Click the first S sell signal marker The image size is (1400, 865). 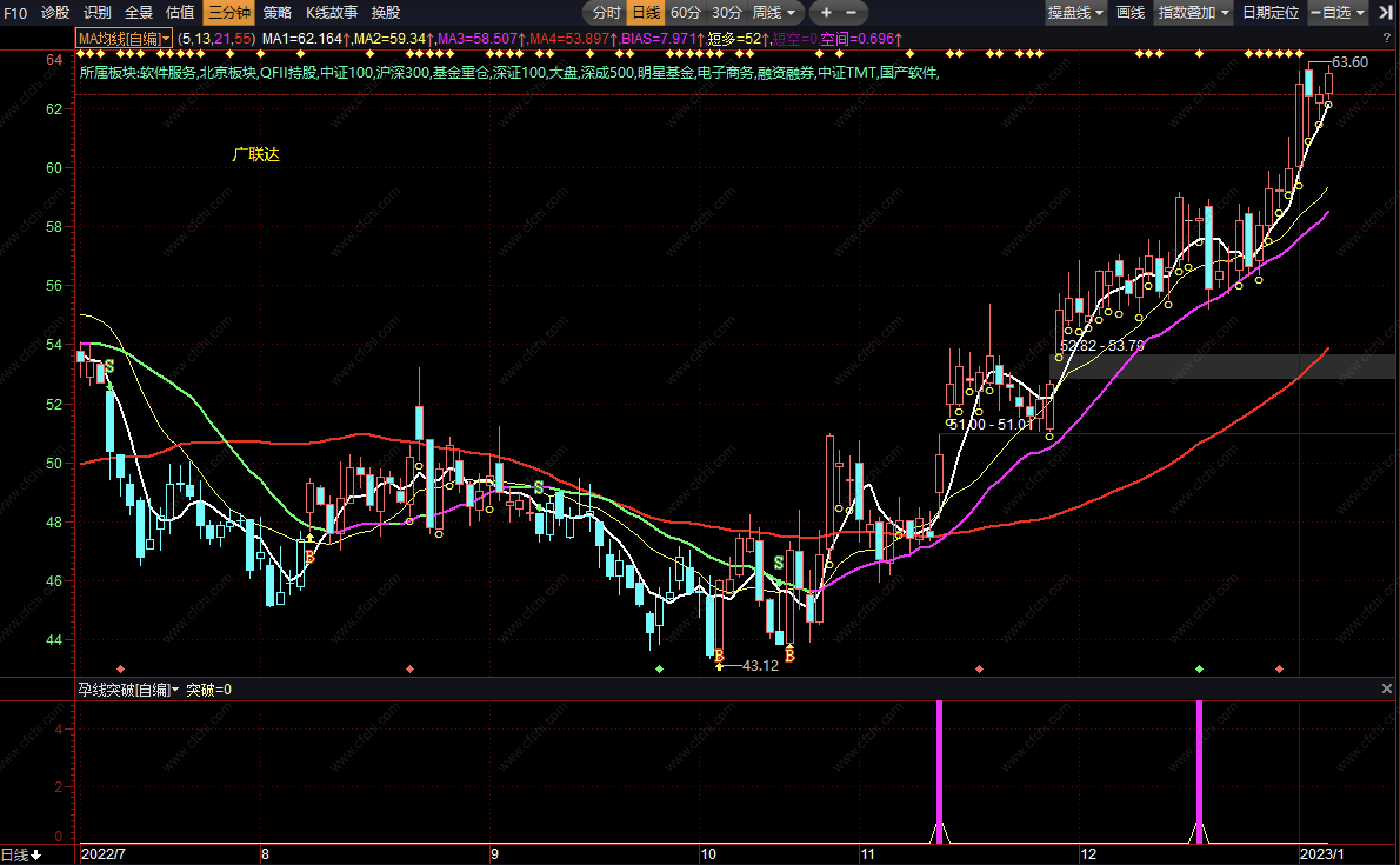[109, 367]
